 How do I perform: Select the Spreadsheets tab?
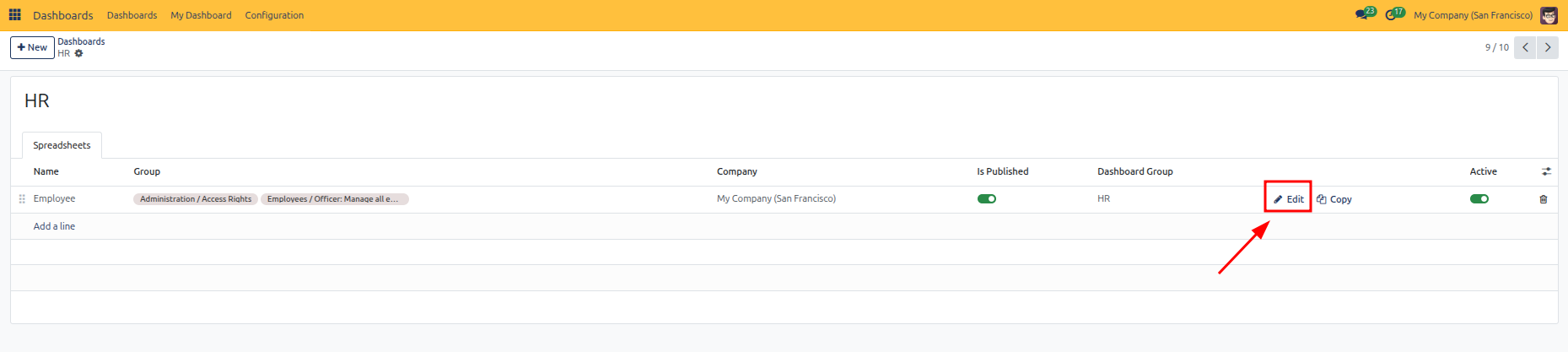click(x=62, y=145)
